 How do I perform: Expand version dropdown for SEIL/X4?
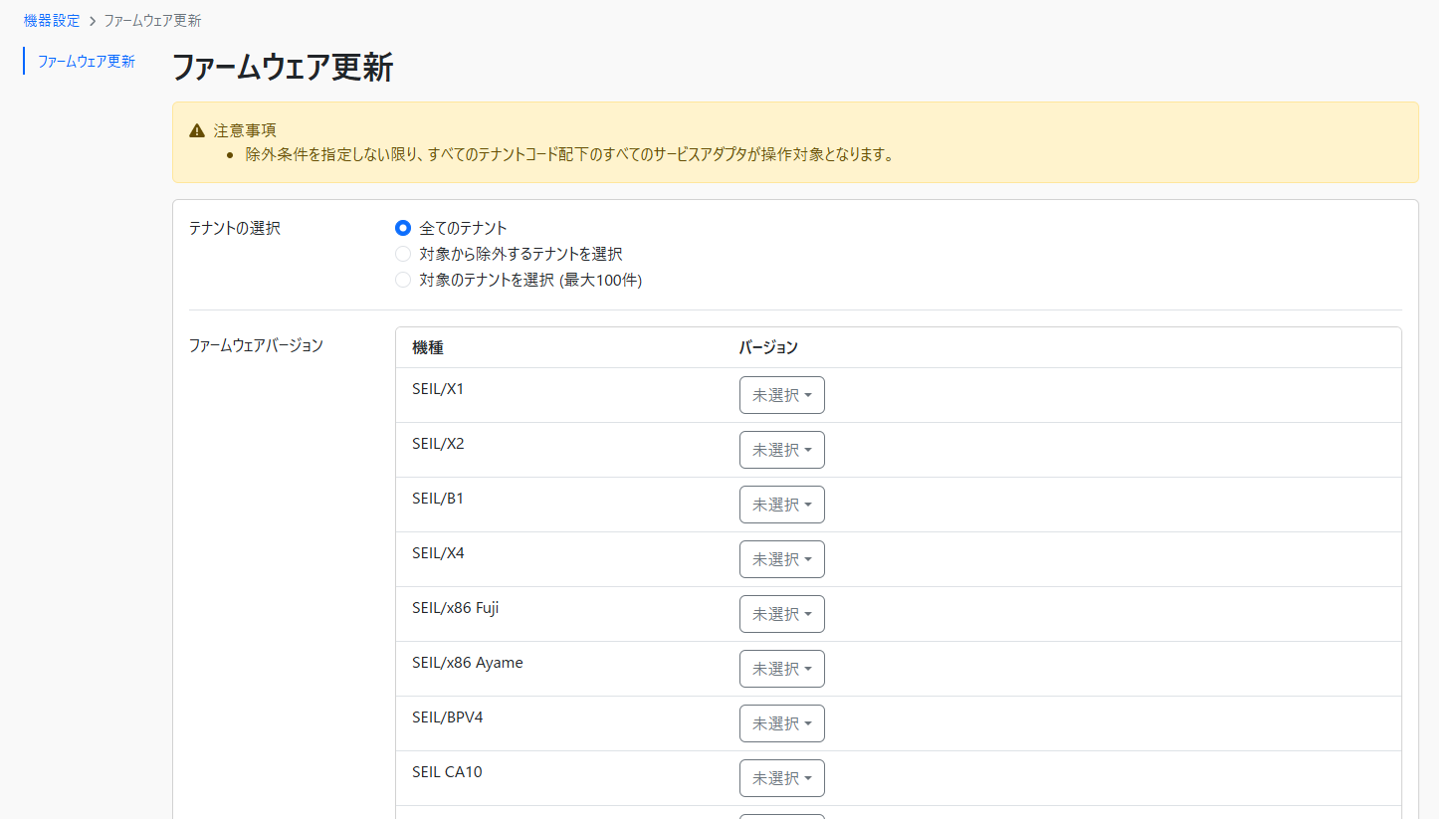pyautogui.click(x=781, y=559)
